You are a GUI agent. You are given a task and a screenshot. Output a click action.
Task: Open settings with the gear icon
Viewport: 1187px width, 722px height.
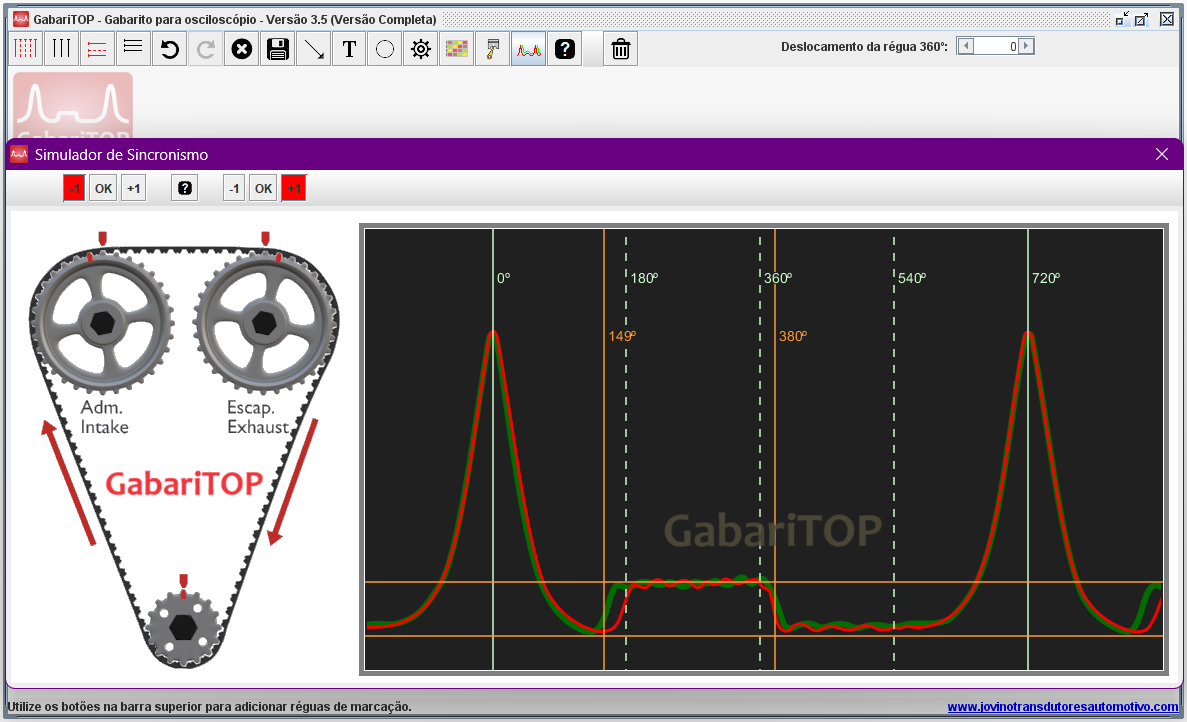421,49
